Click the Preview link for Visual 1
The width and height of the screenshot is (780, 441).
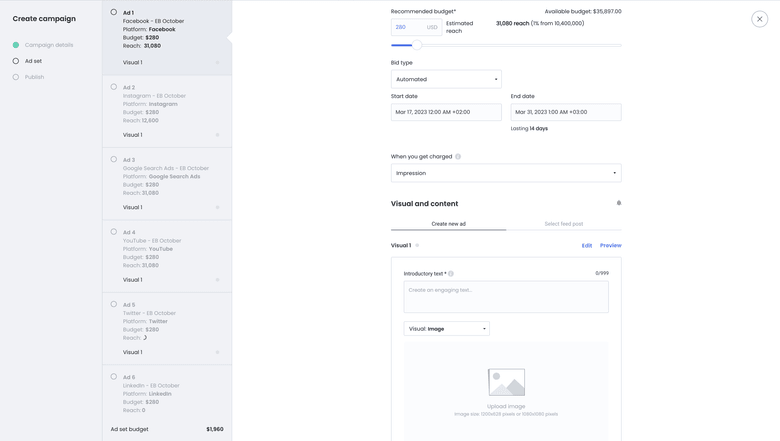610,245
